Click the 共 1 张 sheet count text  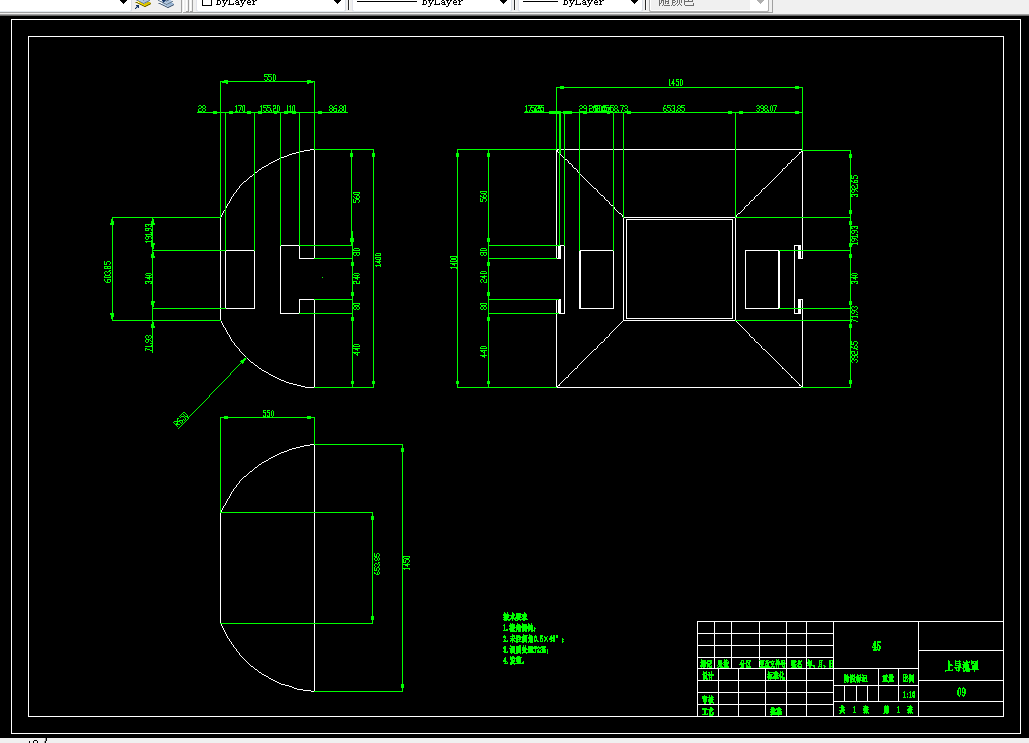854,710
